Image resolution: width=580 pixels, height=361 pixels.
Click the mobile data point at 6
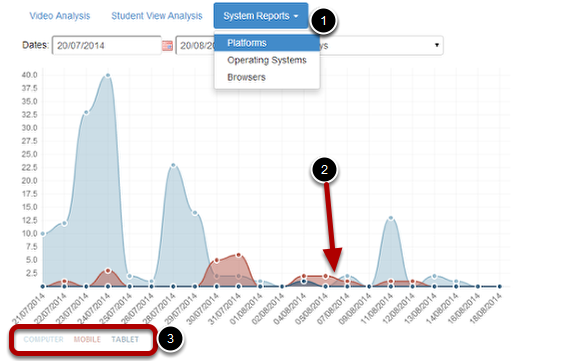click(239, 255)
